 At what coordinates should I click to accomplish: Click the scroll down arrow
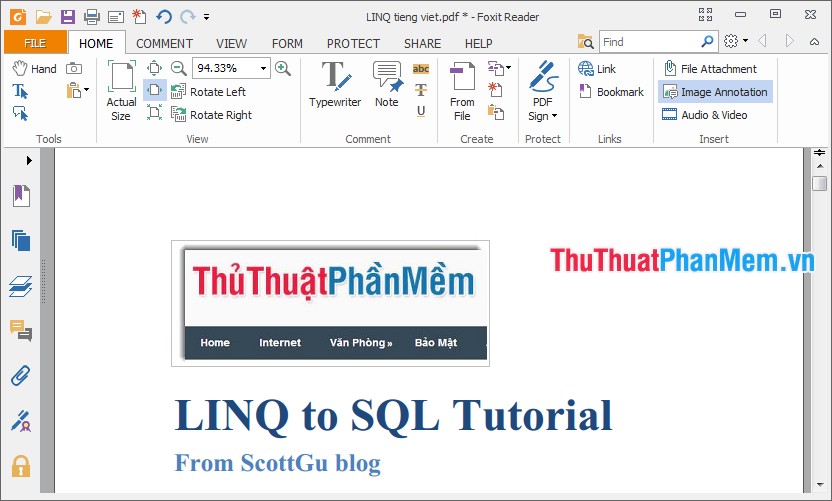click(820, 485)
